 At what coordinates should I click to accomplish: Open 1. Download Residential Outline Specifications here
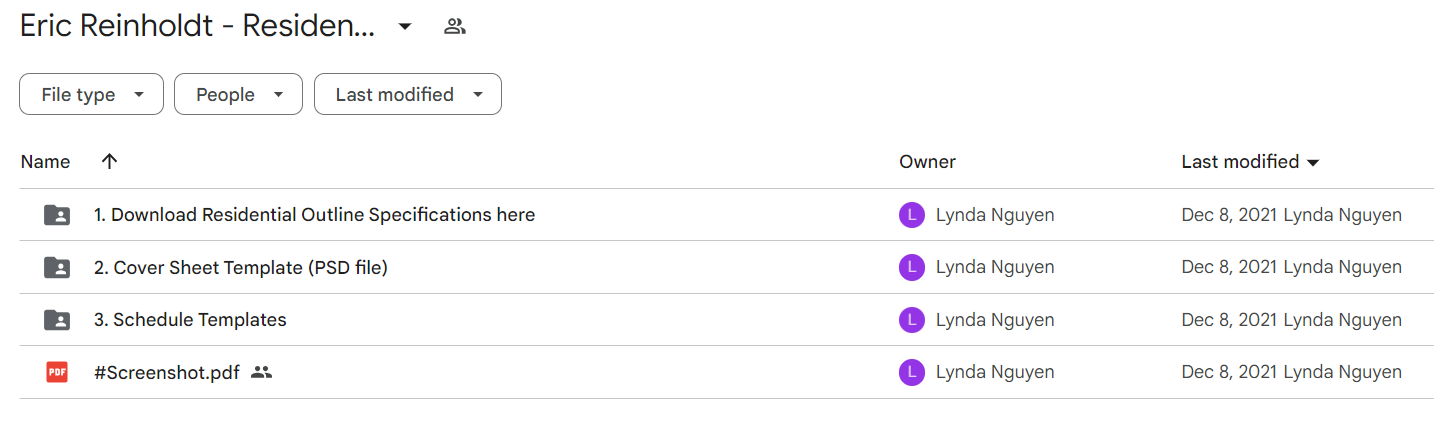314,215
